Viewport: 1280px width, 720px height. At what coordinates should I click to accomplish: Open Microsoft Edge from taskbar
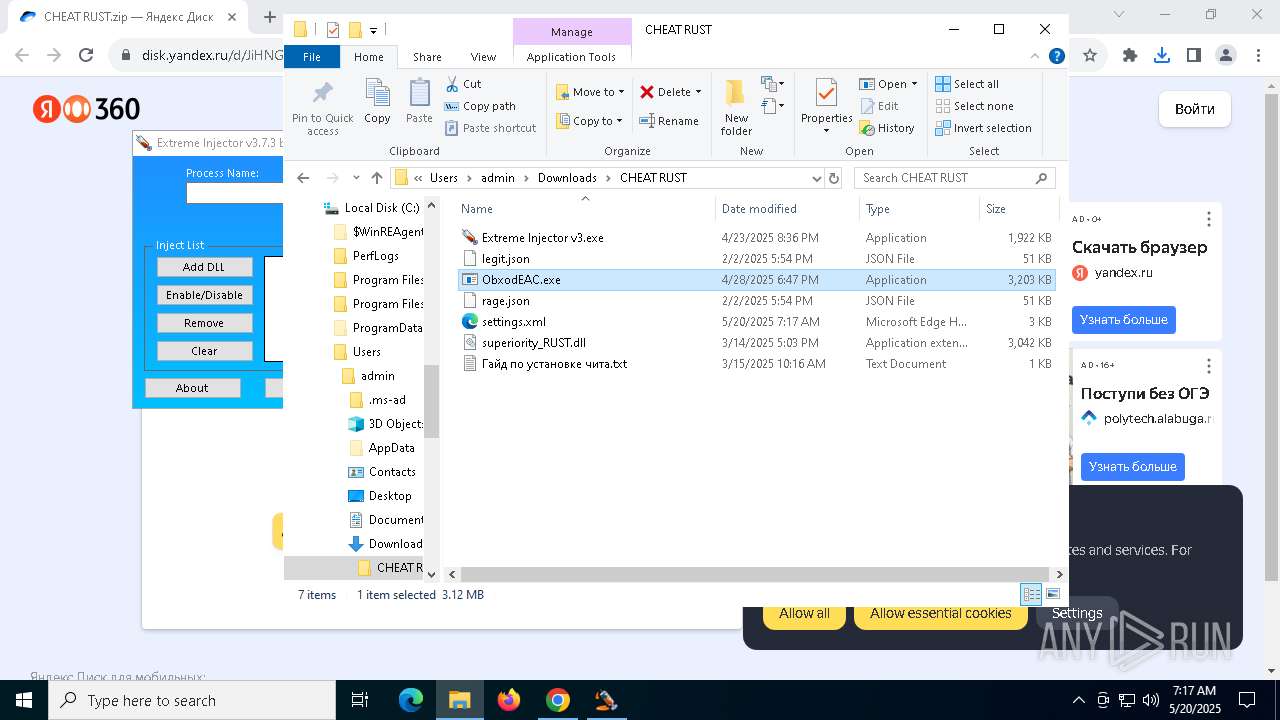click(x=411, y=700)
